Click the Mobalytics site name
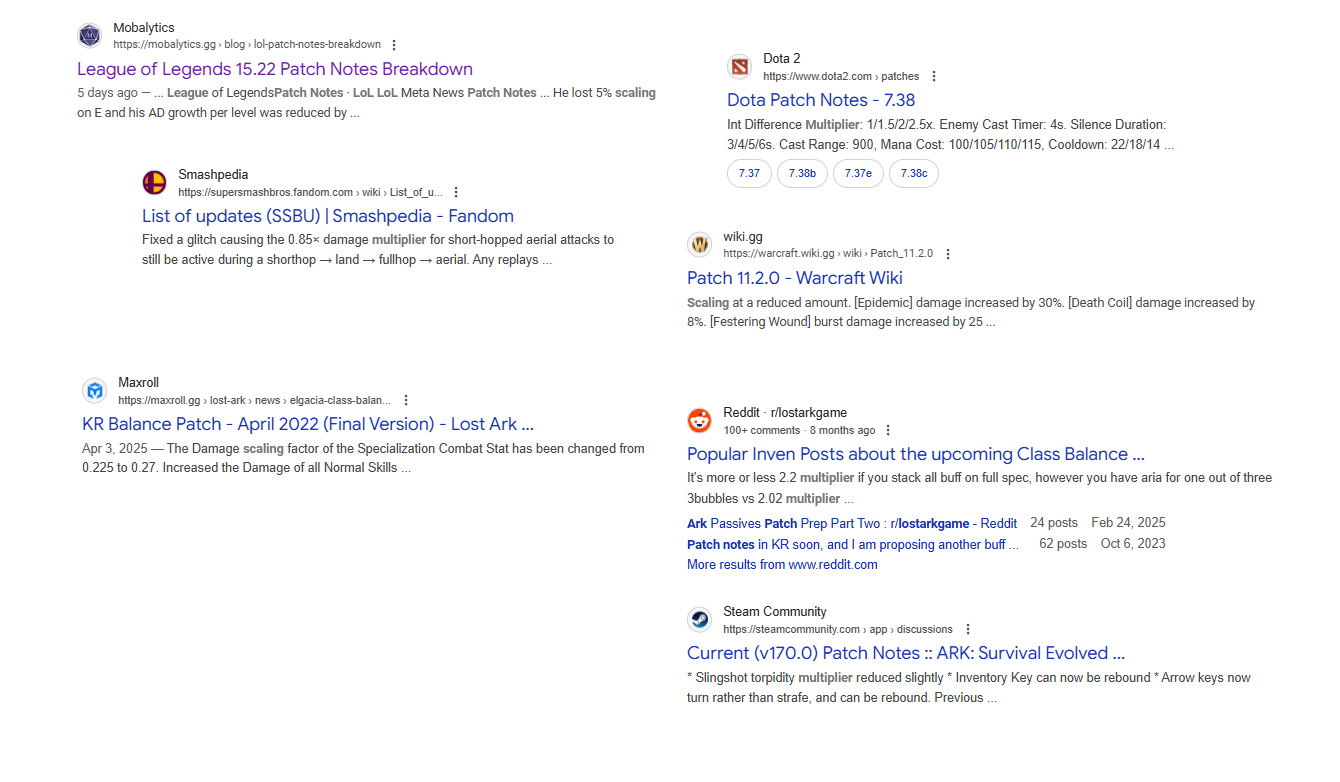Screen dimensions: 1340x782 click(144, 28)
